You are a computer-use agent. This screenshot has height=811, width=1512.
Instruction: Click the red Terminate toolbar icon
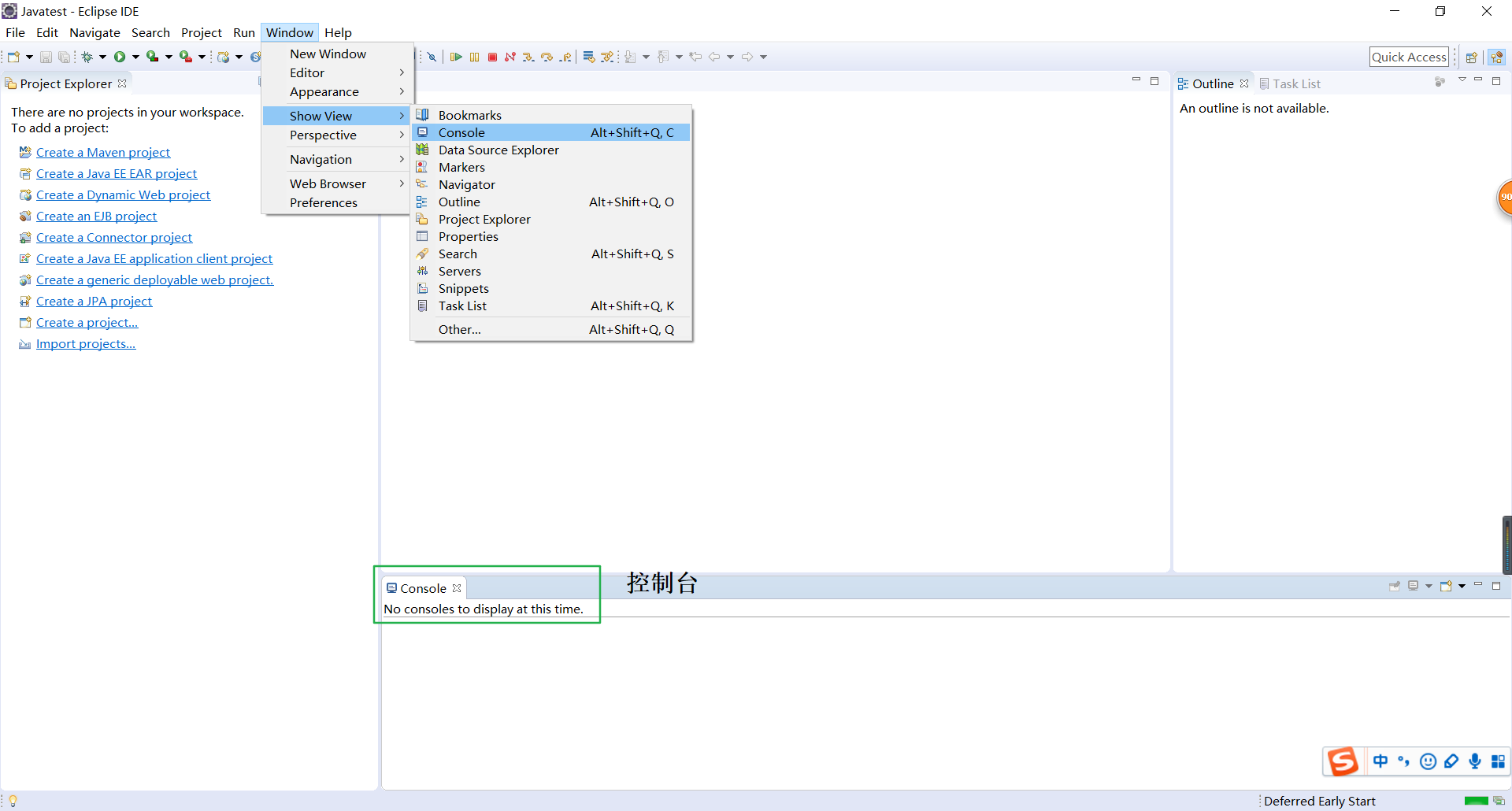click(492, 57)
